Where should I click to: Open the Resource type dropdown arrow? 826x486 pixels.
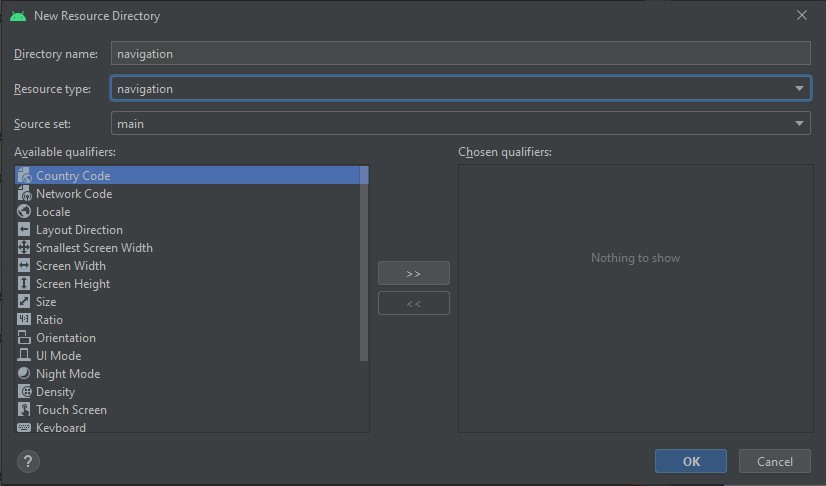(x=799, y=88)
